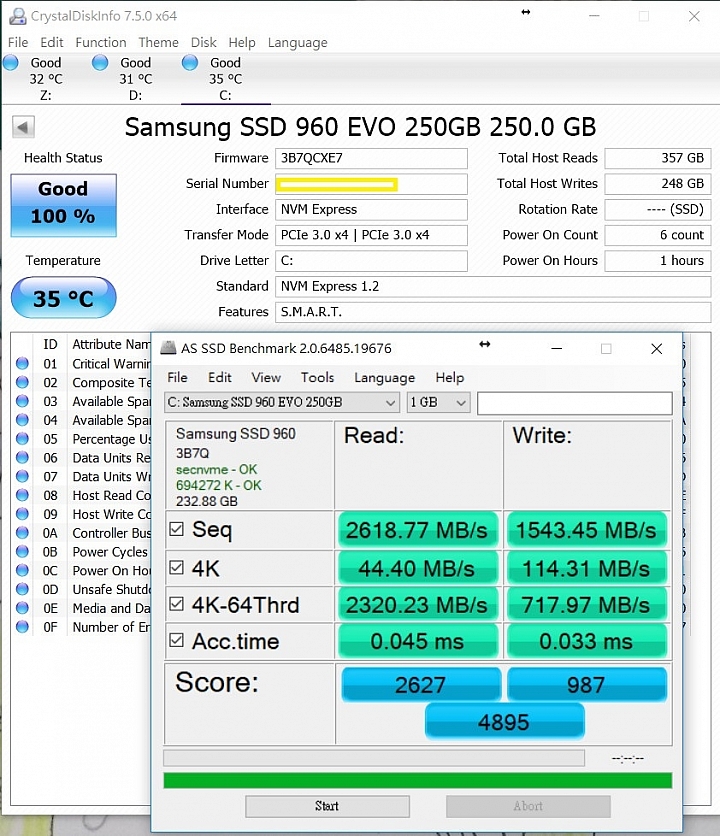Image resolution: width=720 pixels, height=836 pixels.
Task: Open the drive selection dropdown in AS SSD
Action: coord(282,403)
